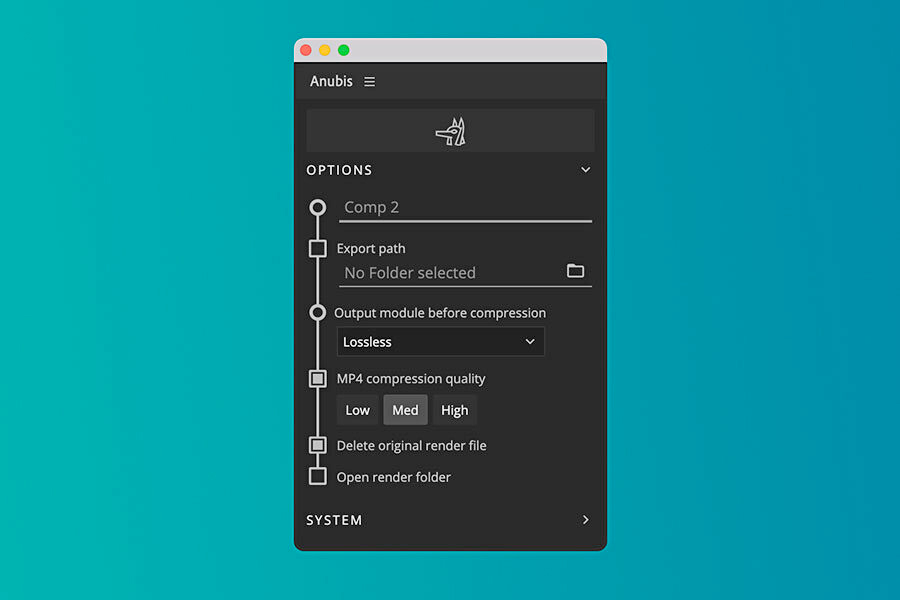Collapse the OPTIONS section chevron

[585, 170]
